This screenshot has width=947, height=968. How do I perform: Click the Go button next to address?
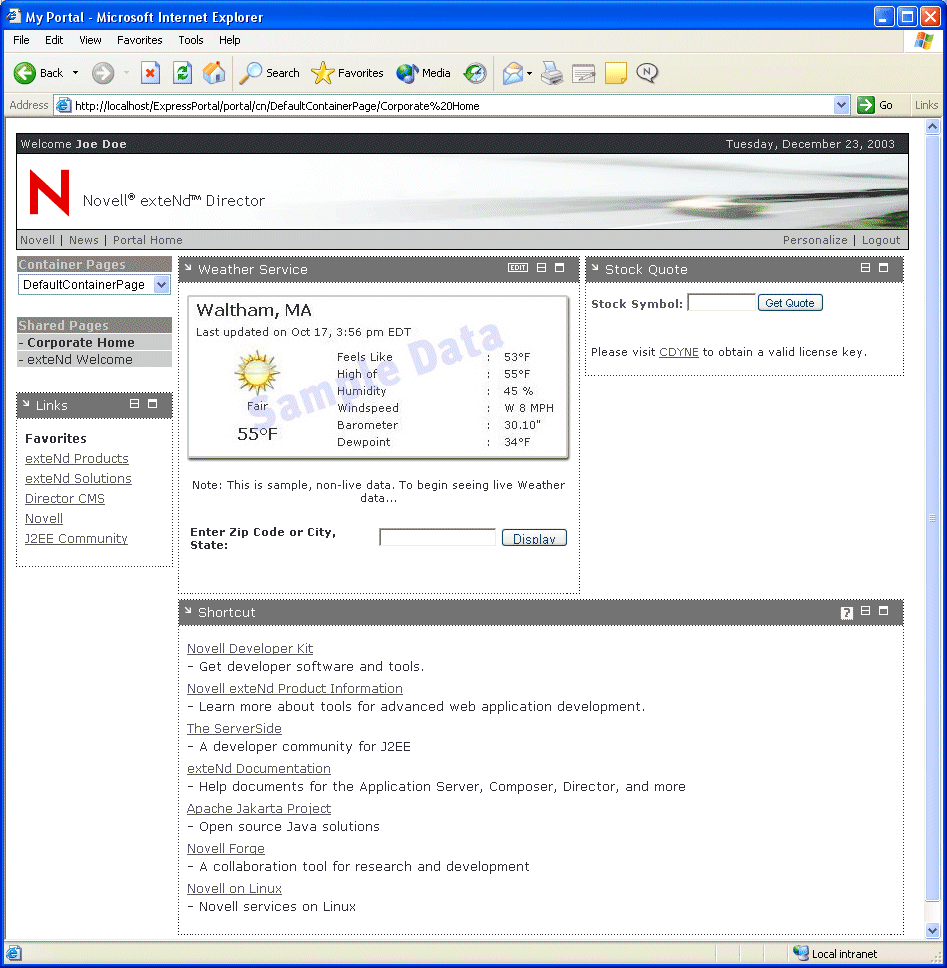875,105
